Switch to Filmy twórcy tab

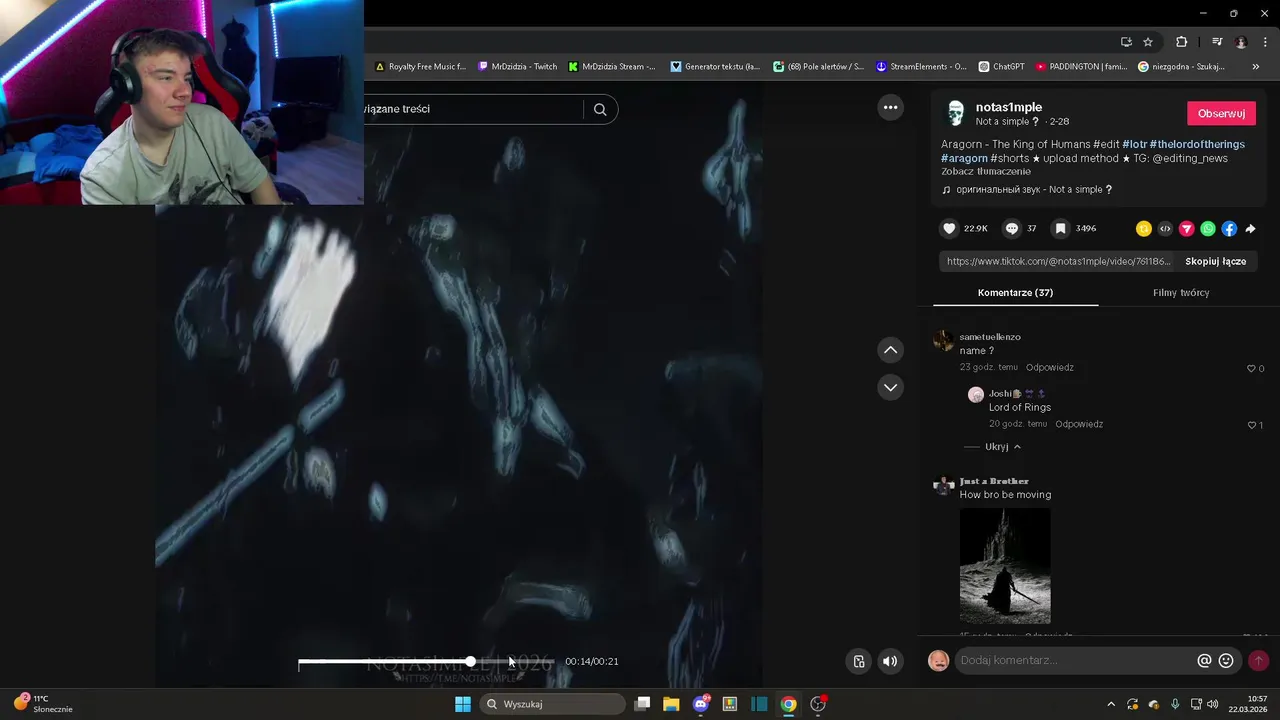coord(1181,293)
